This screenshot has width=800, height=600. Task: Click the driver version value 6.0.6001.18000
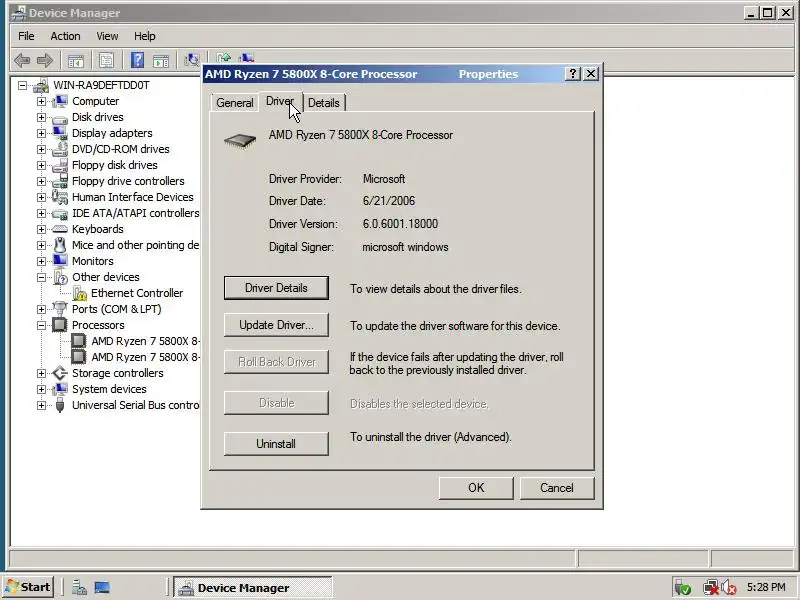tap(400, 224)
